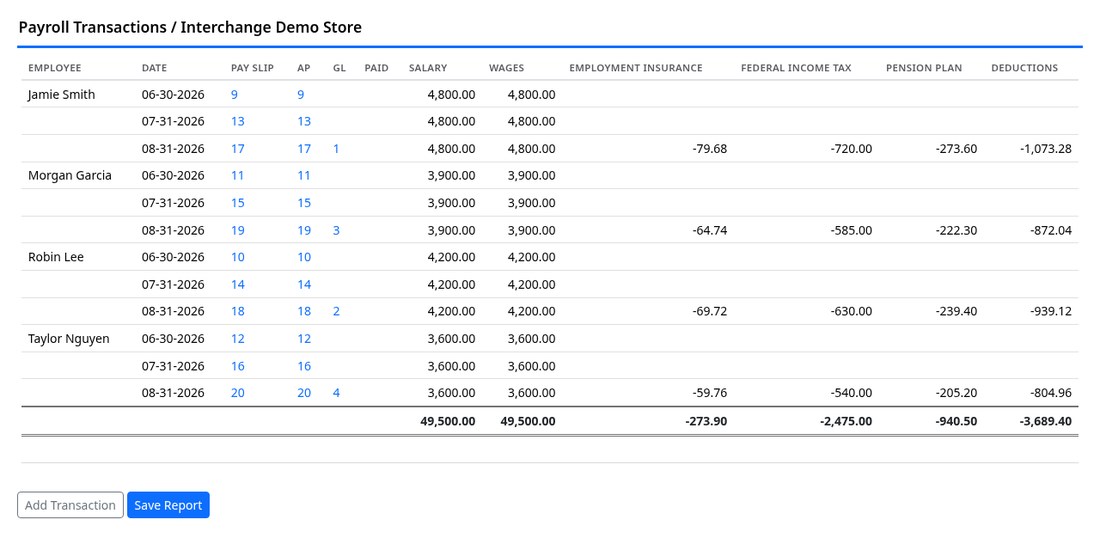
Task: Open AP entry 14 link
Action: pos(304,284)
